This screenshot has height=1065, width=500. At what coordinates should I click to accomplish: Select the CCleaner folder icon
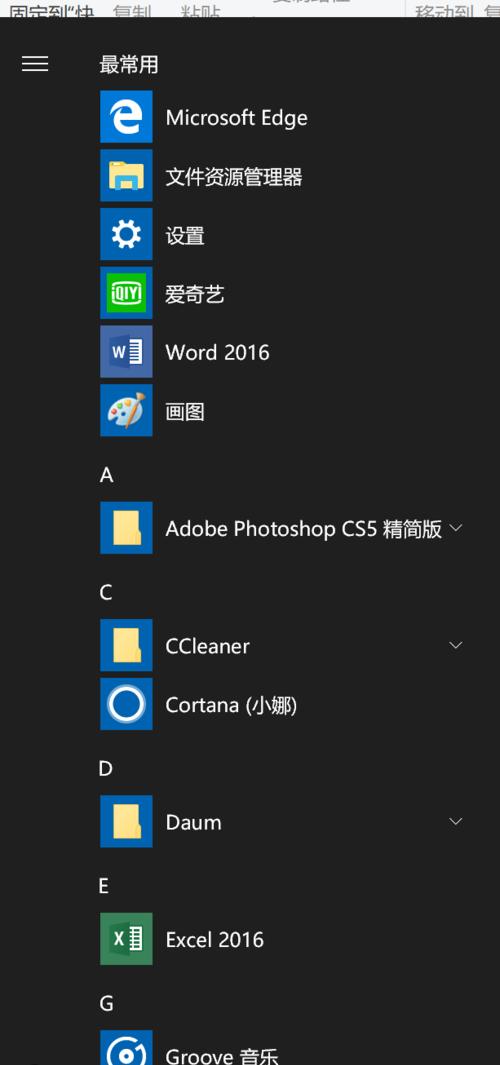[x=126, y=645]
